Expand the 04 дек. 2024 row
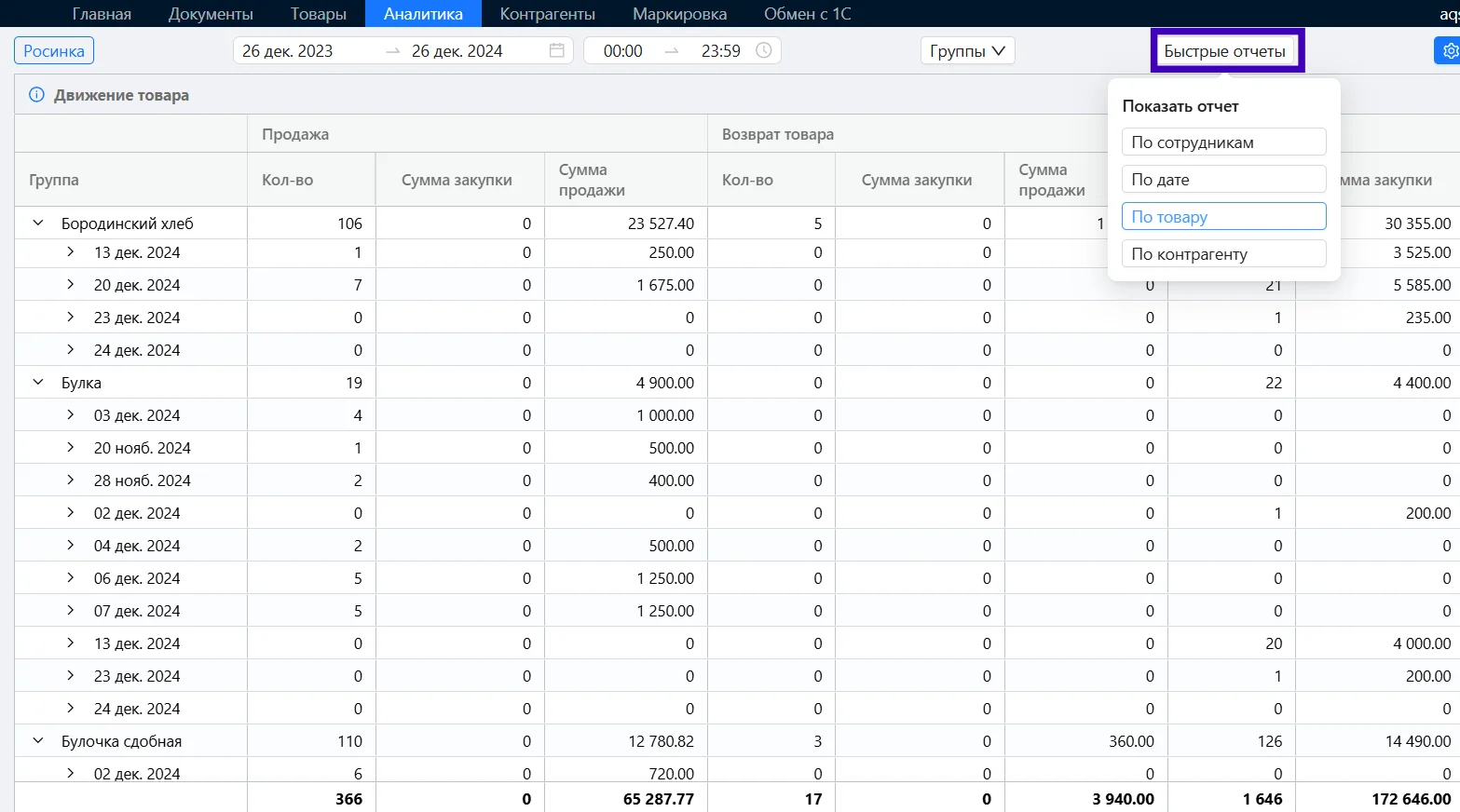The height and width of the screenshot is (812, 1460). pyautogui.click(x=70, y=545)
